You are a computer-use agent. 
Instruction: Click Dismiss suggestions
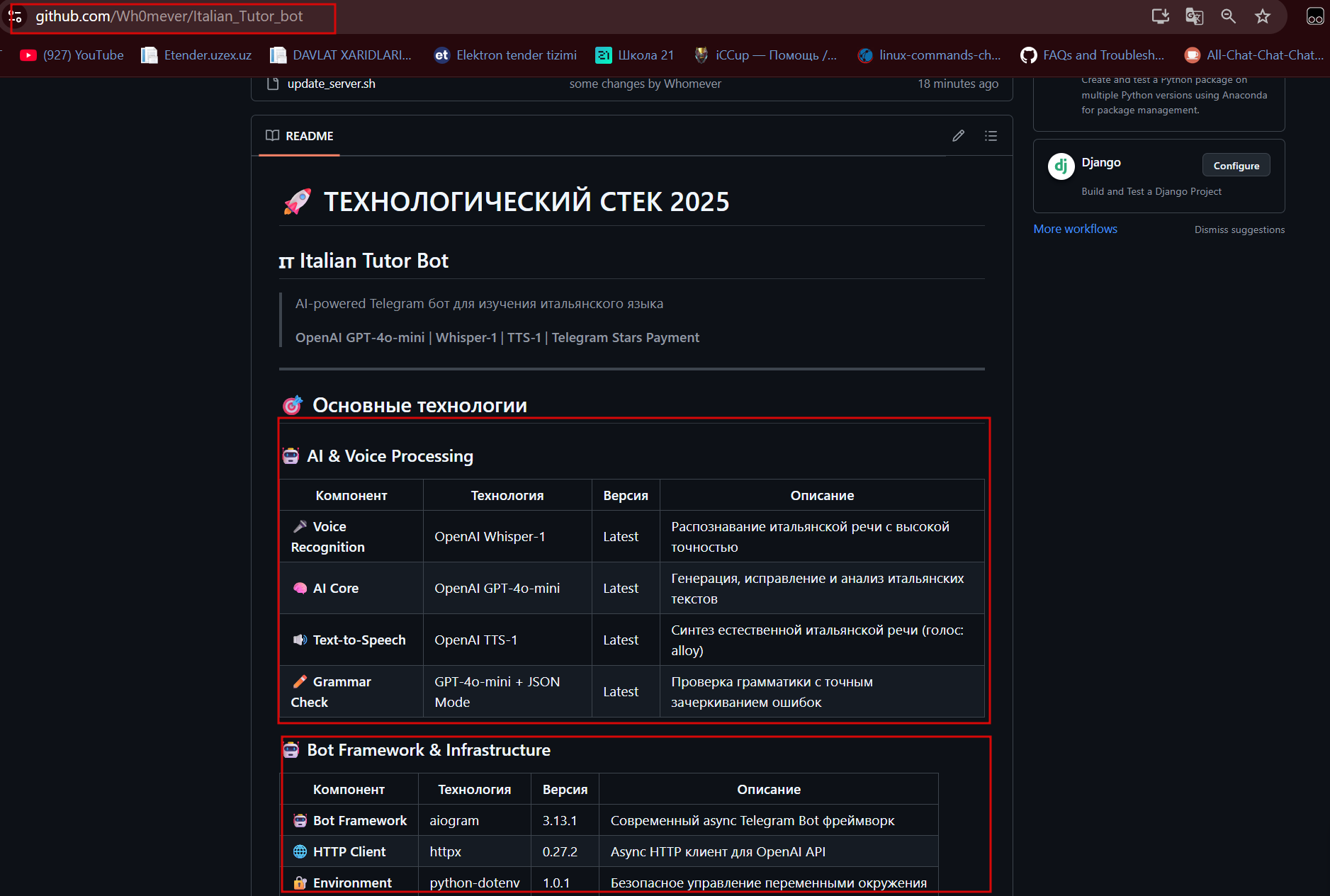pos(1239,229)
